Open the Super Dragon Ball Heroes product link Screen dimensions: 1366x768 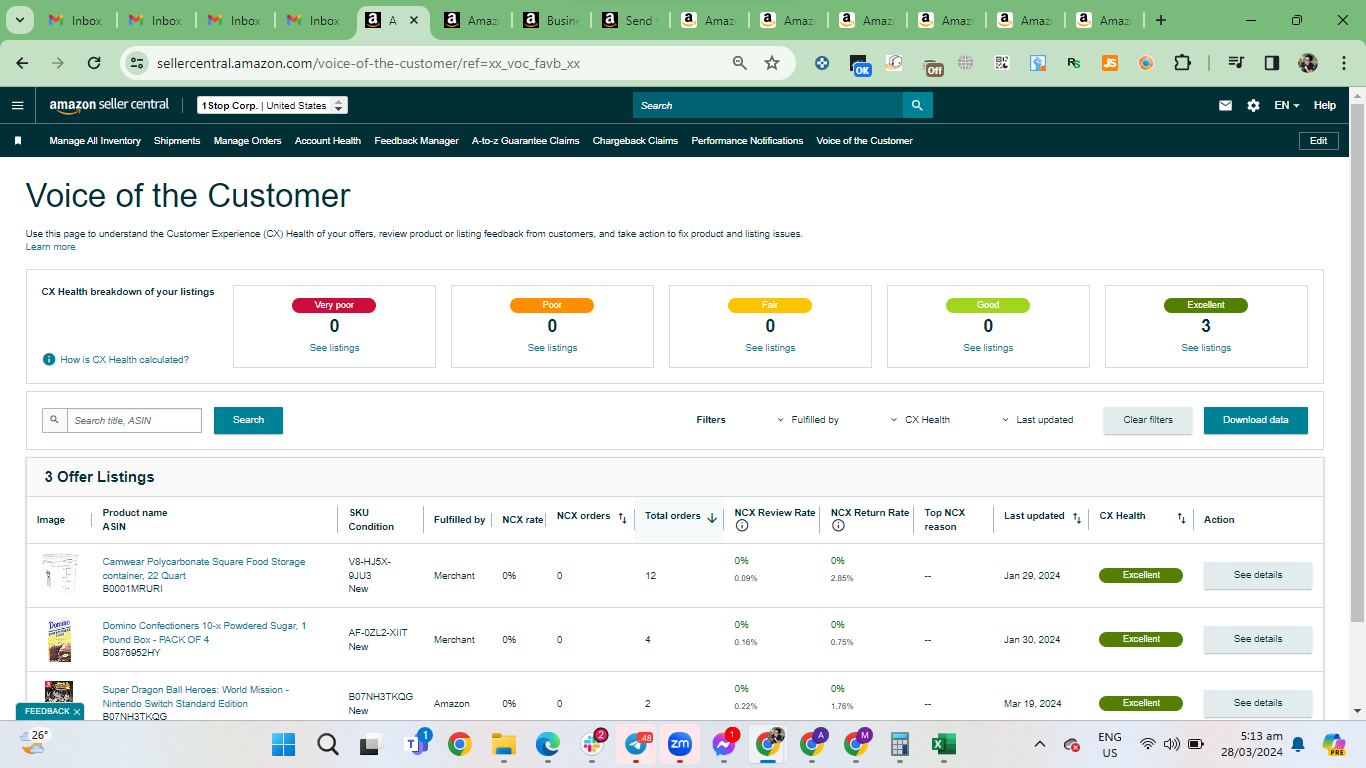[x=196, y=697]
